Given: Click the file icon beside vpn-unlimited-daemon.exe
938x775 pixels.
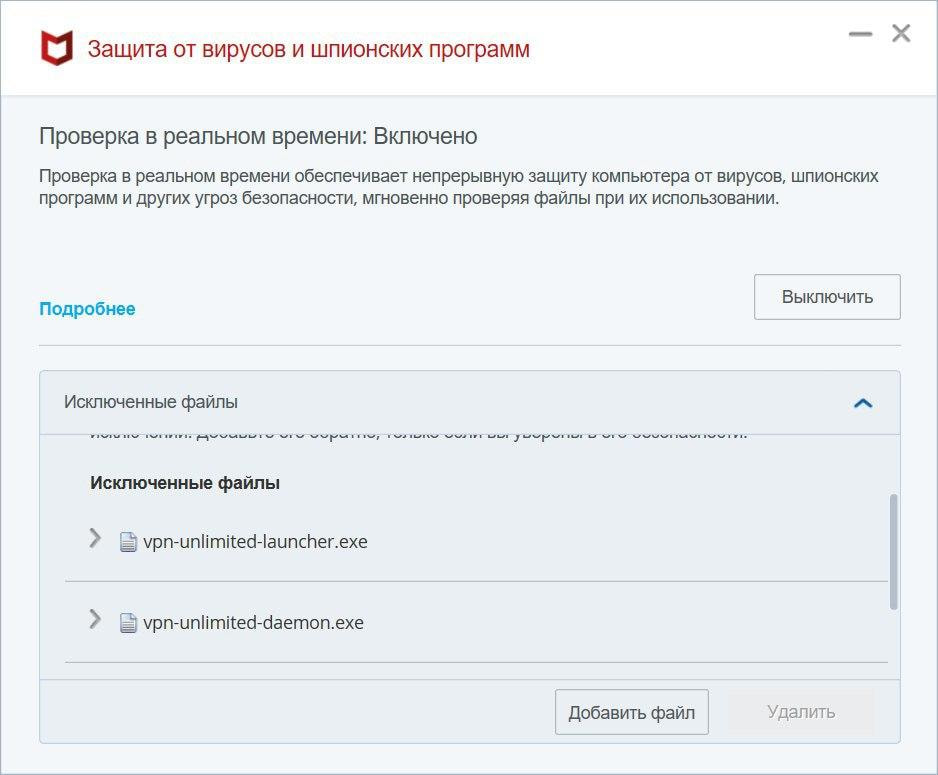Looking at the screenshot, I should tap(128, 623).
